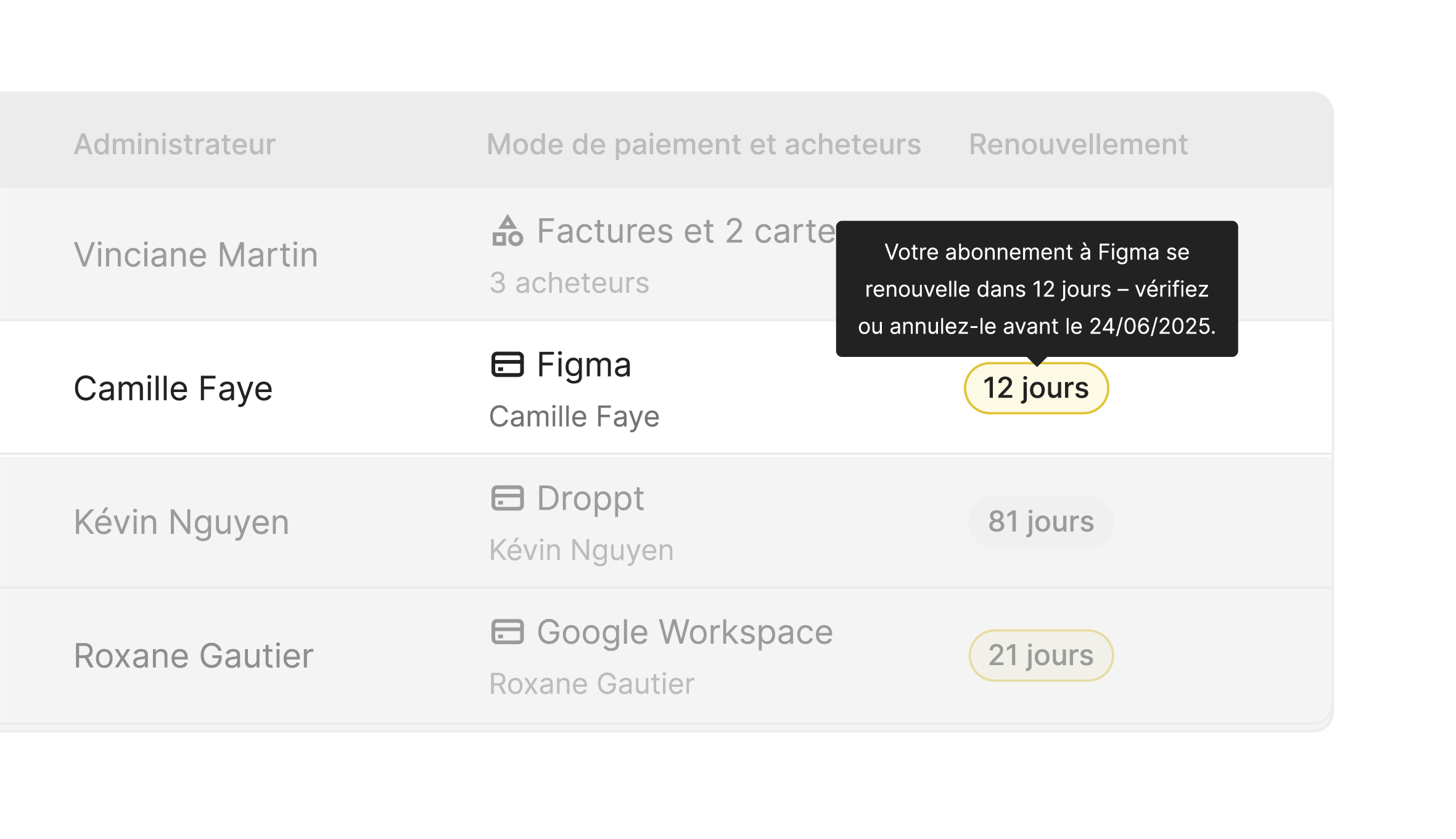Image resolution: width=1456 pixels, height=839 pixels.
Task: Sort by the Renouvellement column header
Action: (1077, 145)
